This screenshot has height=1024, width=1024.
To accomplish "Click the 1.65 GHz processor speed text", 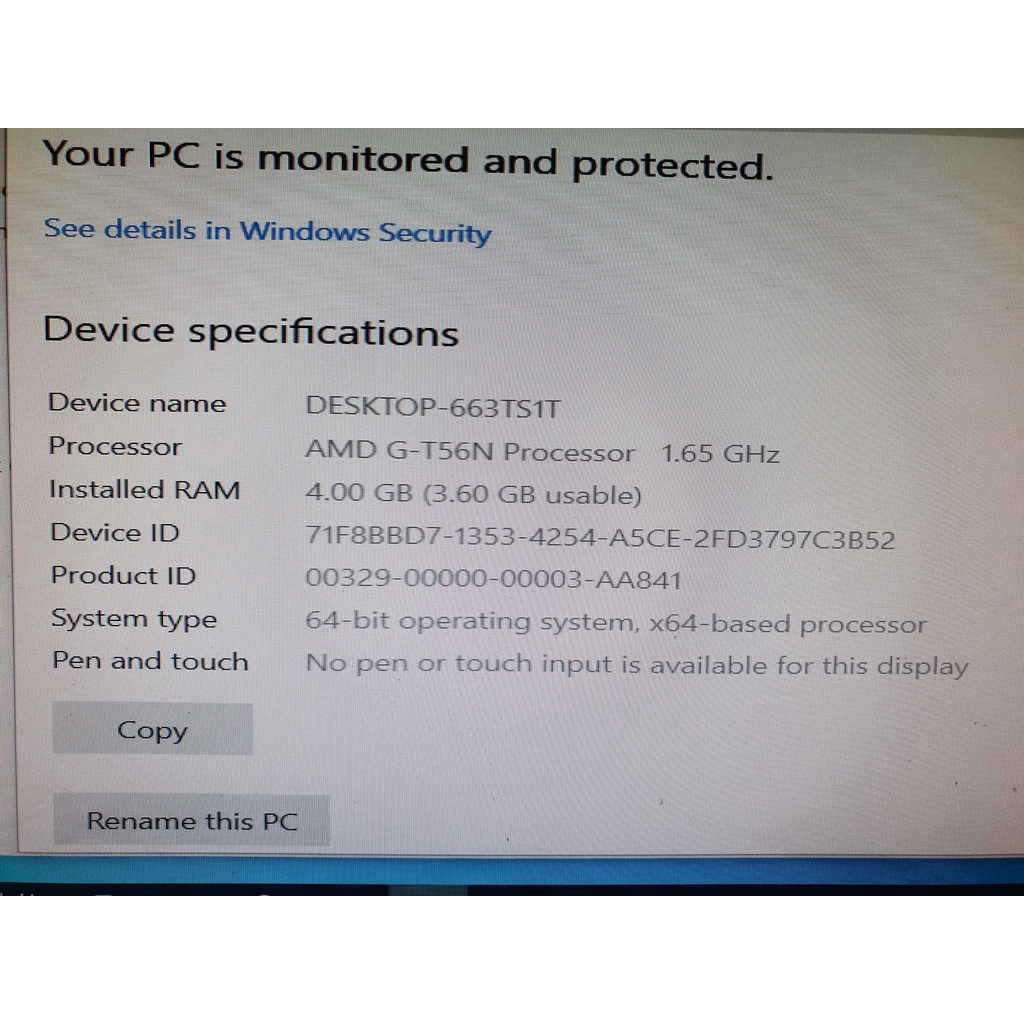I will tap(720, 454).
